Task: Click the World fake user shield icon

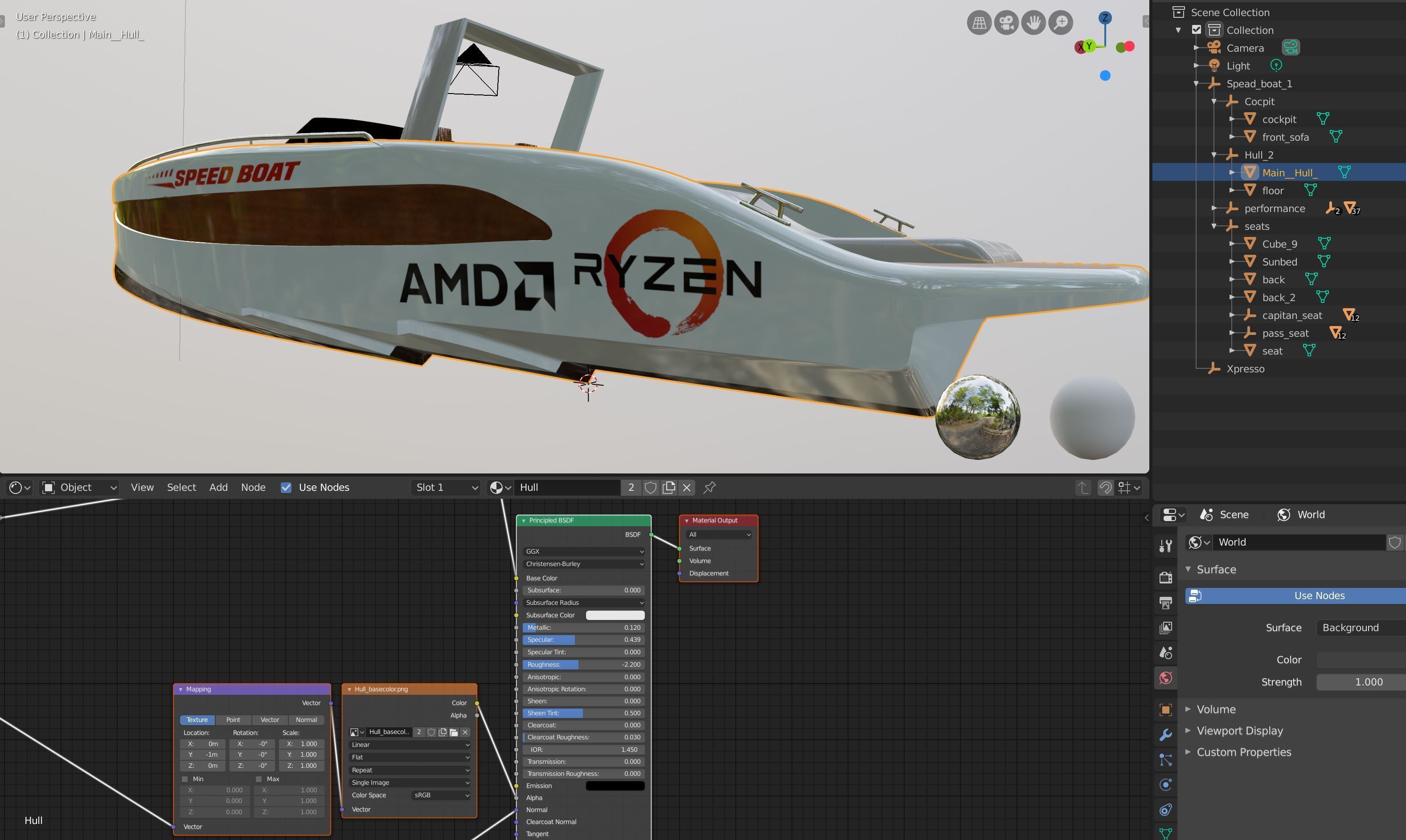Action: pos(1395,542)
